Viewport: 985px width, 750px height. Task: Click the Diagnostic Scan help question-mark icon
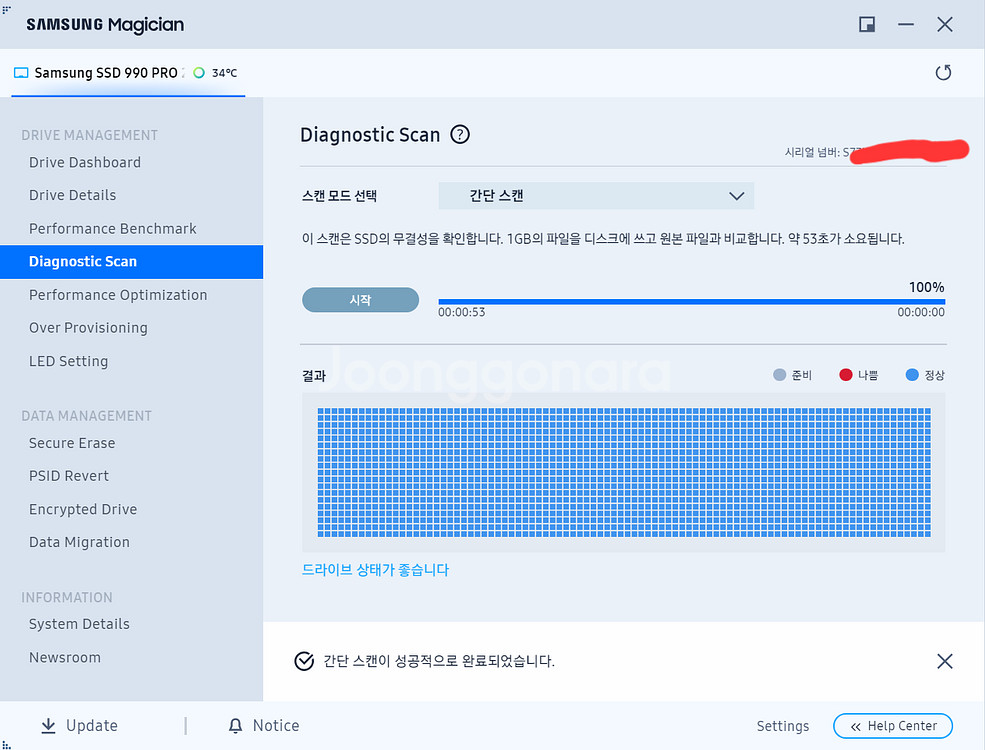(x=460, y=134)
